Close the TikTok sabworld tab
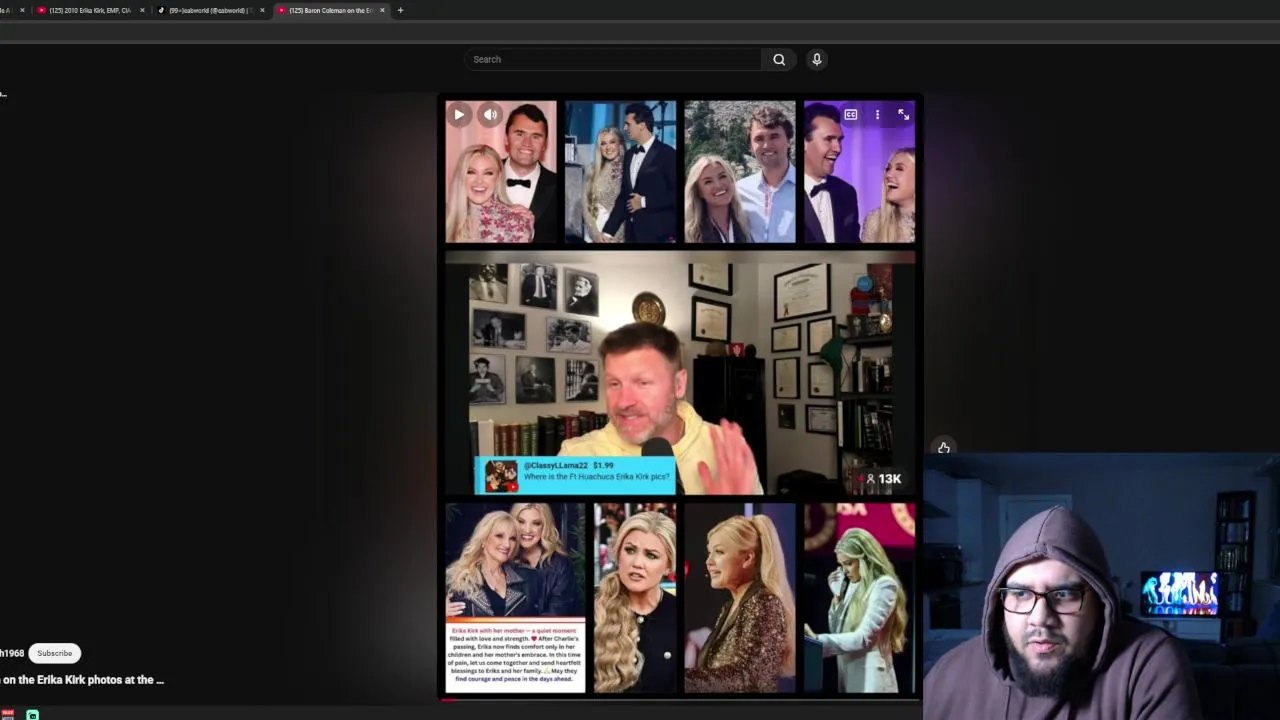This screenshot has height=720, width=1280. click(262, 10)
